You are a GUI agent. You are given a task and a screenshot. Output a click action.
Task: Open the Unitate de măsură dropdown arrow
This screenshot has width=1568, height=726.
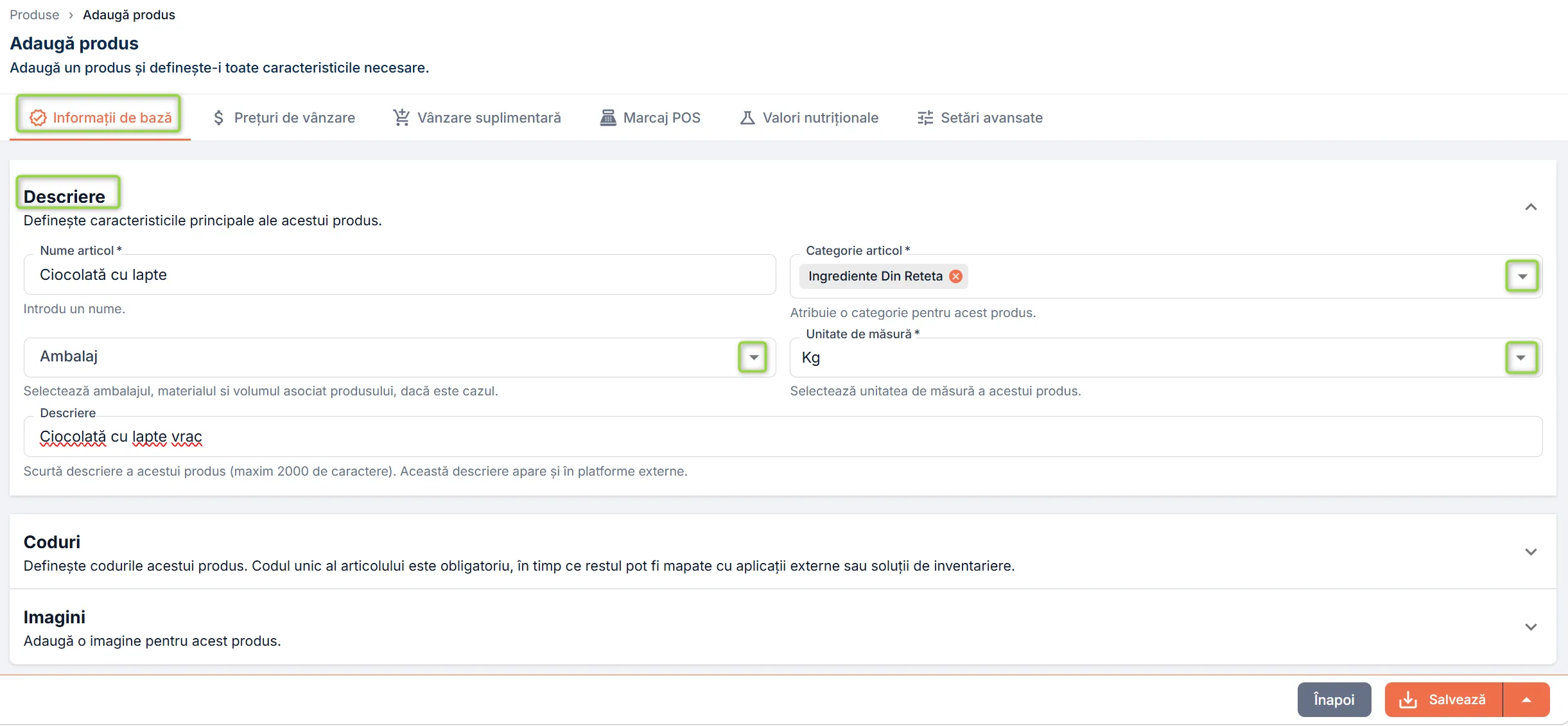1521,358
